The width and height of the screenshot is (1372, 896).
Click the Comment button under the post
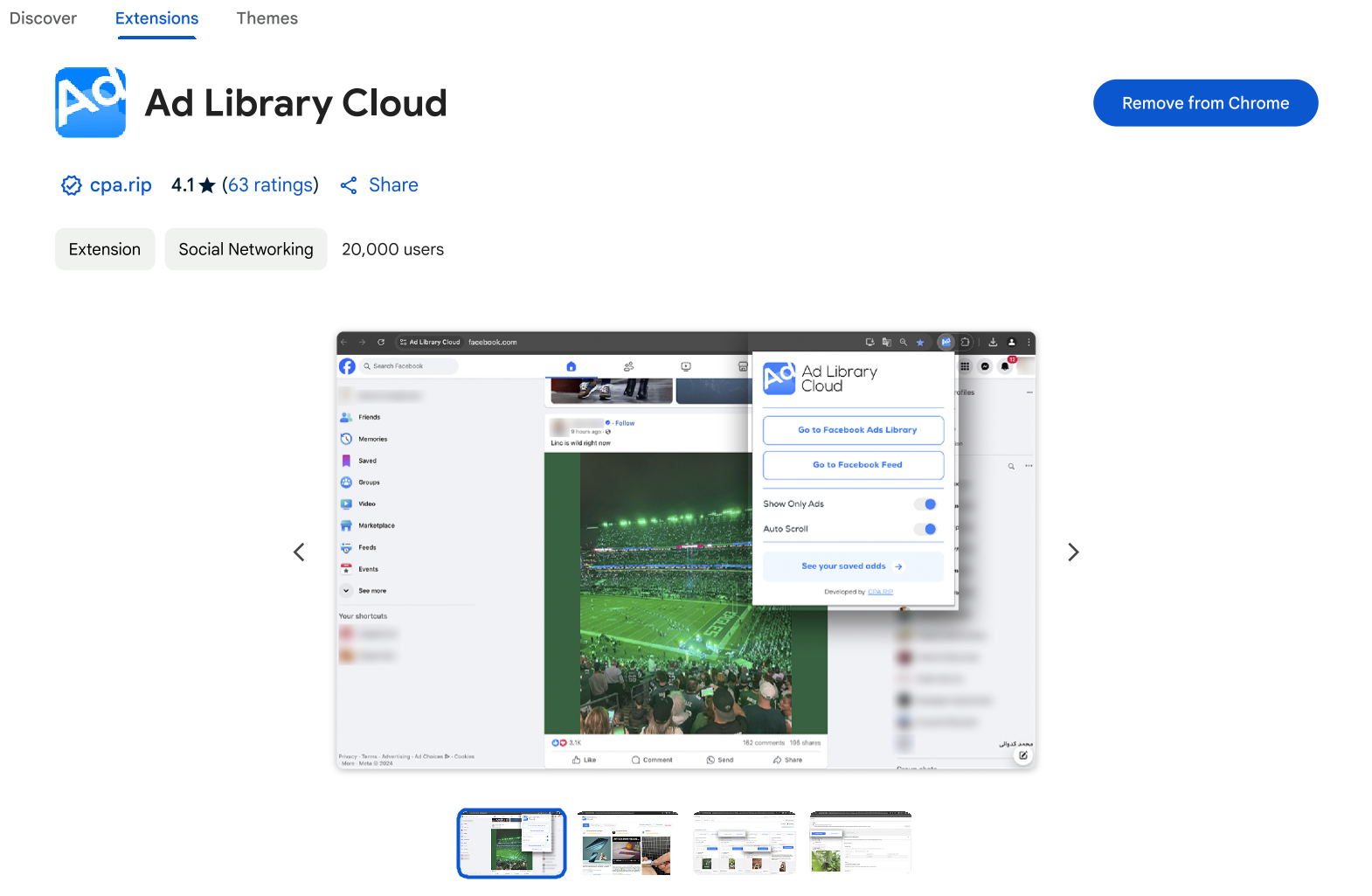click(652, 760)
